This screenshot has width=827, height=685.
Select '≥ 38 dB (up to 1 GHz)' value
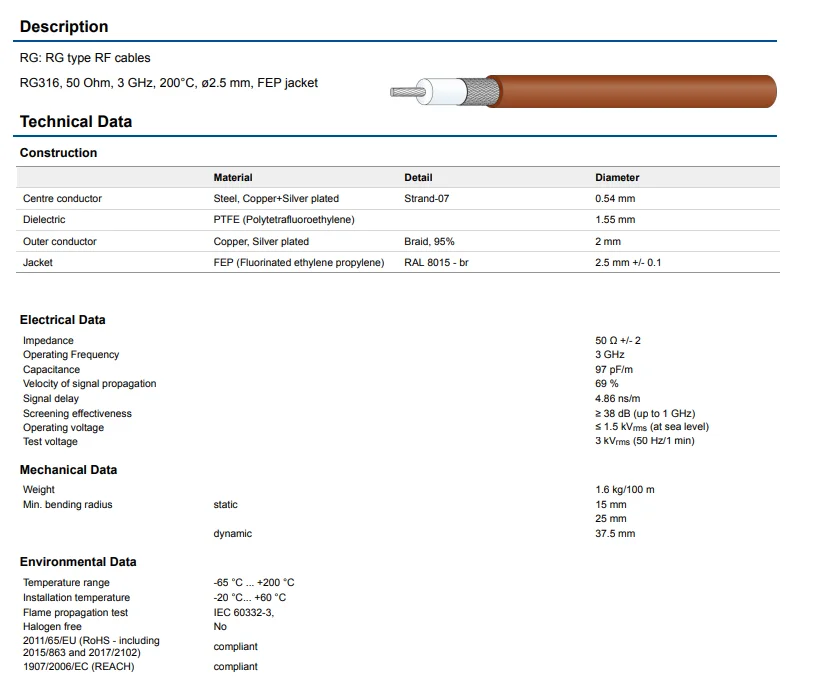pyautogui.click(x=645, y=413)
